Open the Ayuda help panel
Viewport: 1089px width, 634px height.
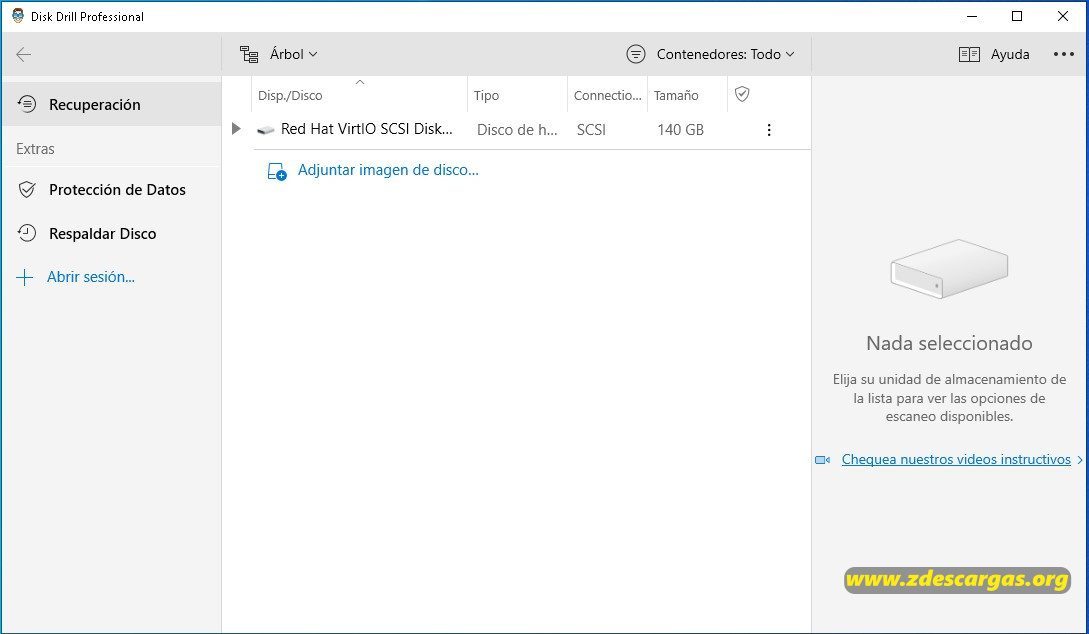1010,54
